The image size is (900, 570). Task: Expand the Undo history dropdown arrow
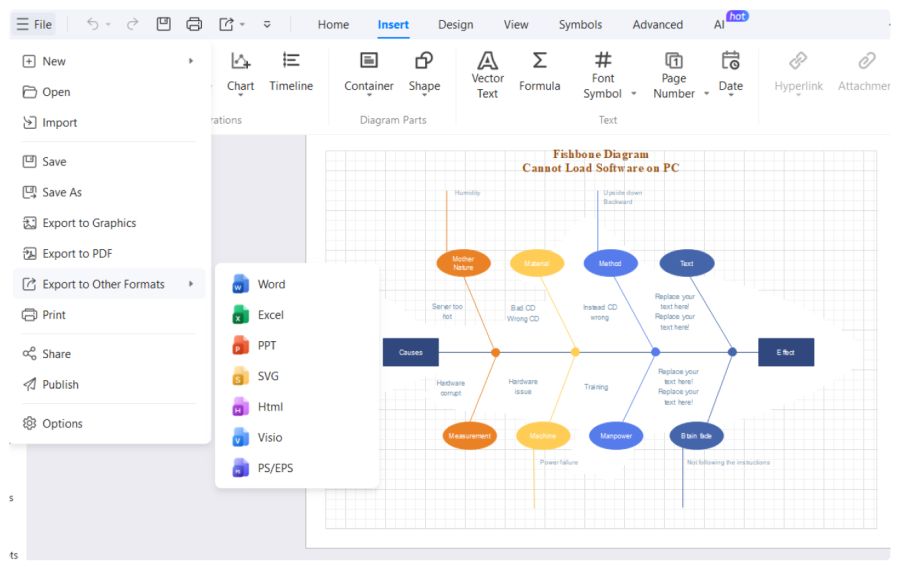(108, 24)
